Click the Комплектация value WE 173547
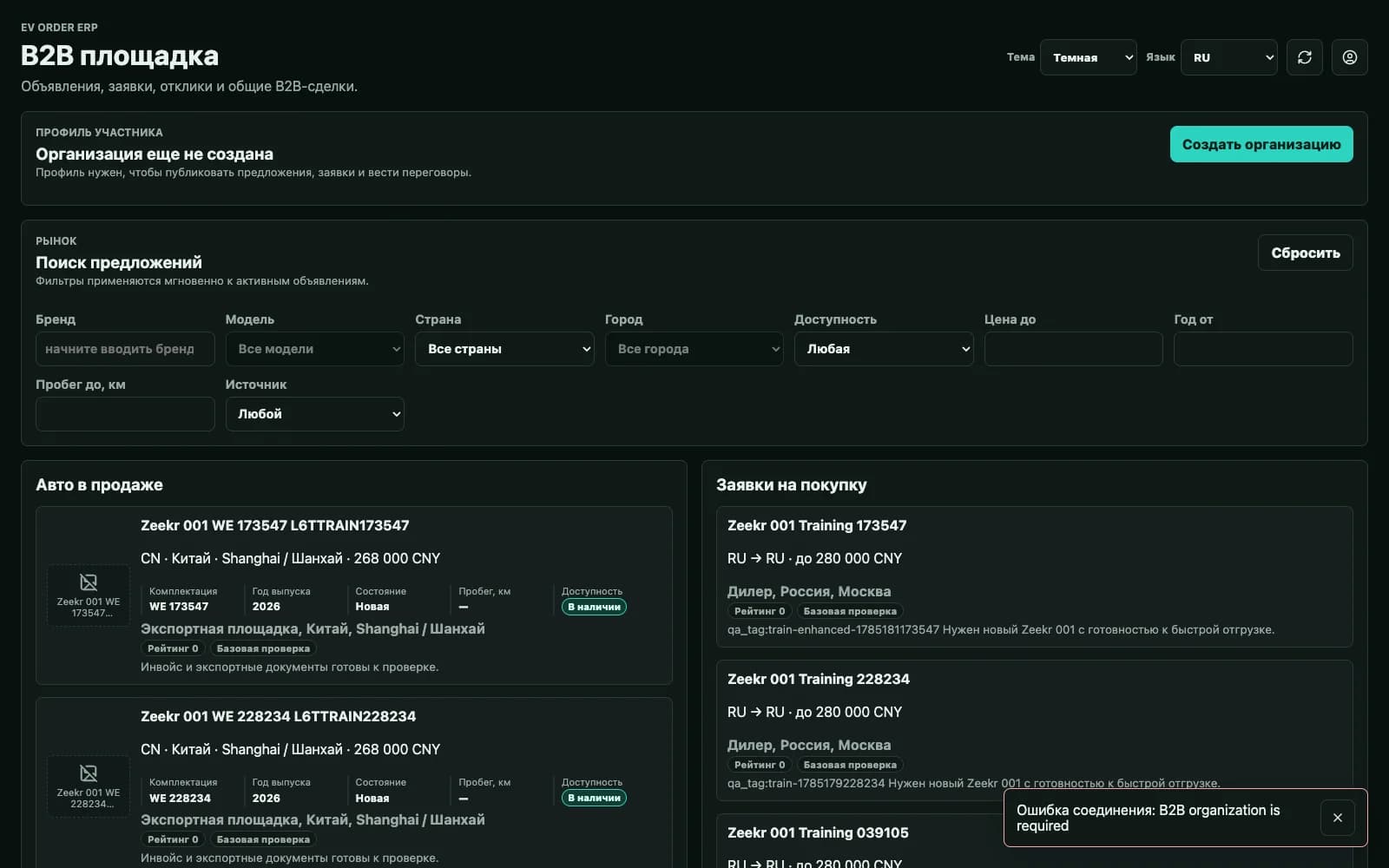This screenshot has height=868, width=1389. (x=179, y=607)
